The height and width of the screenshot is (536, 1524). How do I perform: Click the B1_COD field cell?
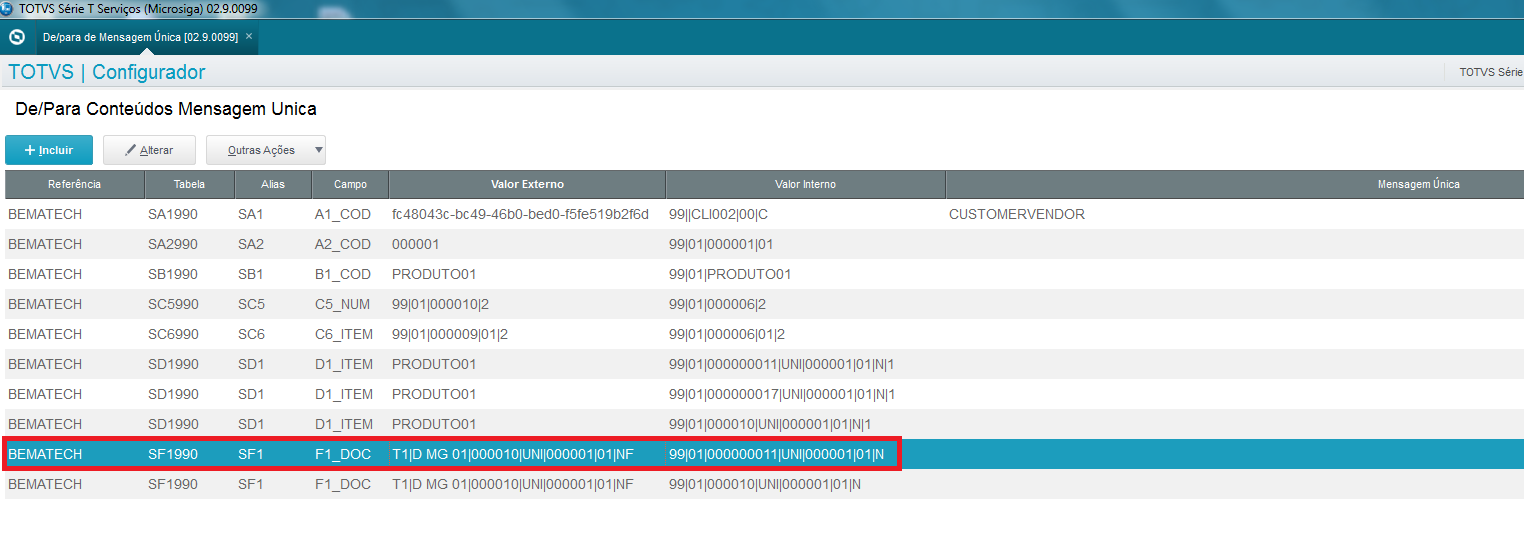350,274
